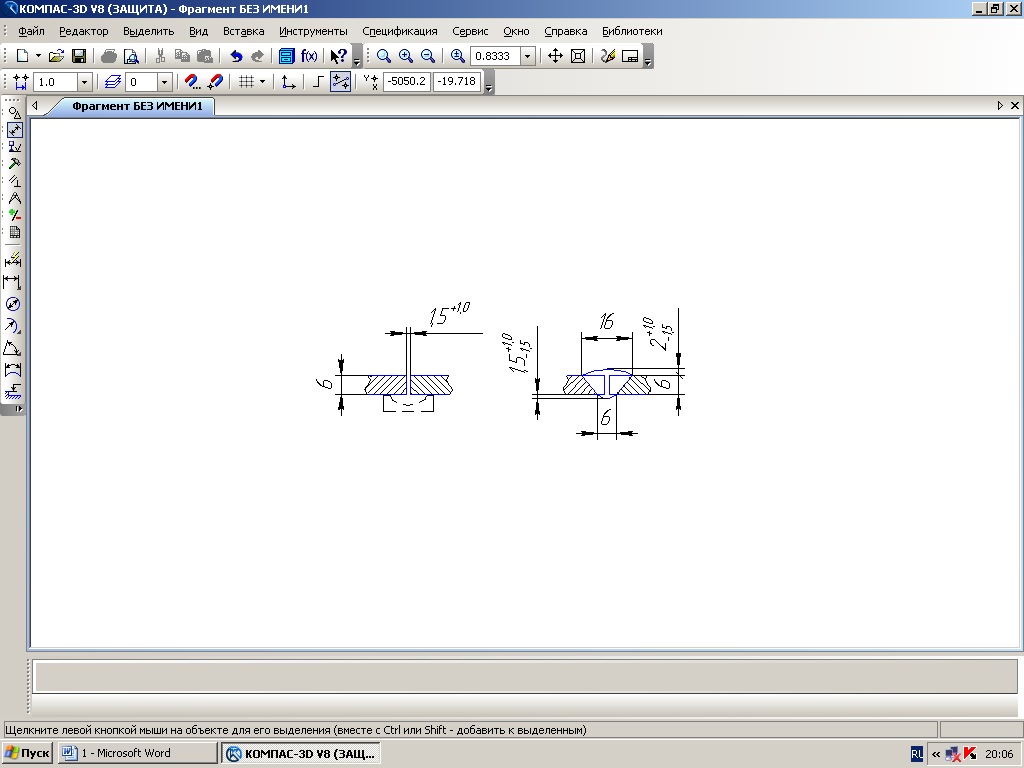Click the Undo arrow icon

point(236,56)
